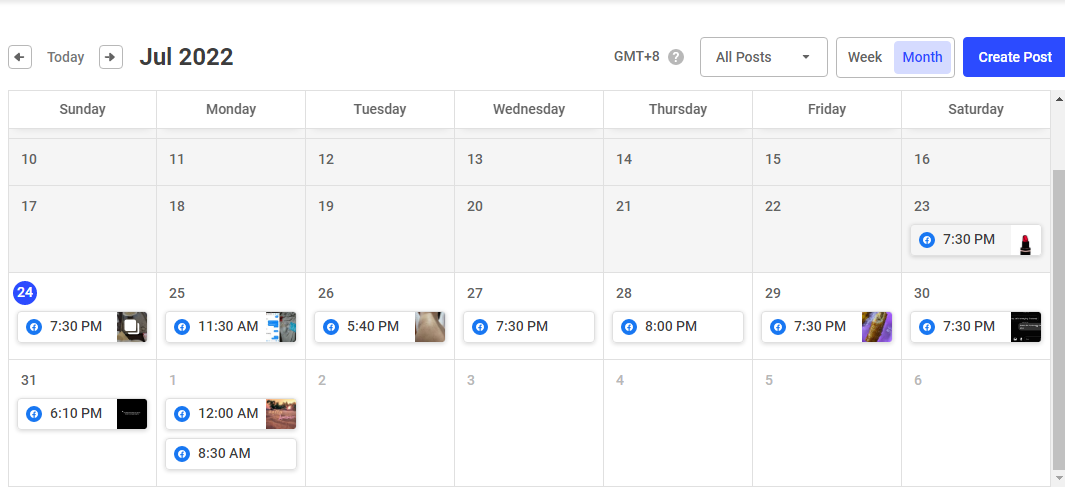This screenshot has height=501, width=1065.
Task: Switch calendar to Month view
Action: [922, 57]
